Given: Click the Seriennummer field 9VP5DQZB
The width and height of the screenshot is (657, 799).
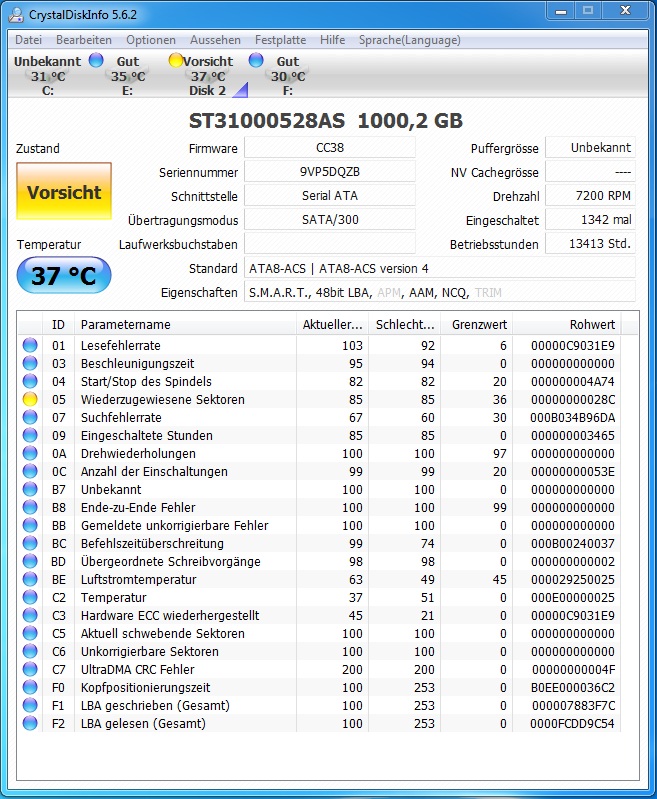Looking at the screenshot, I should coord(330,172).
